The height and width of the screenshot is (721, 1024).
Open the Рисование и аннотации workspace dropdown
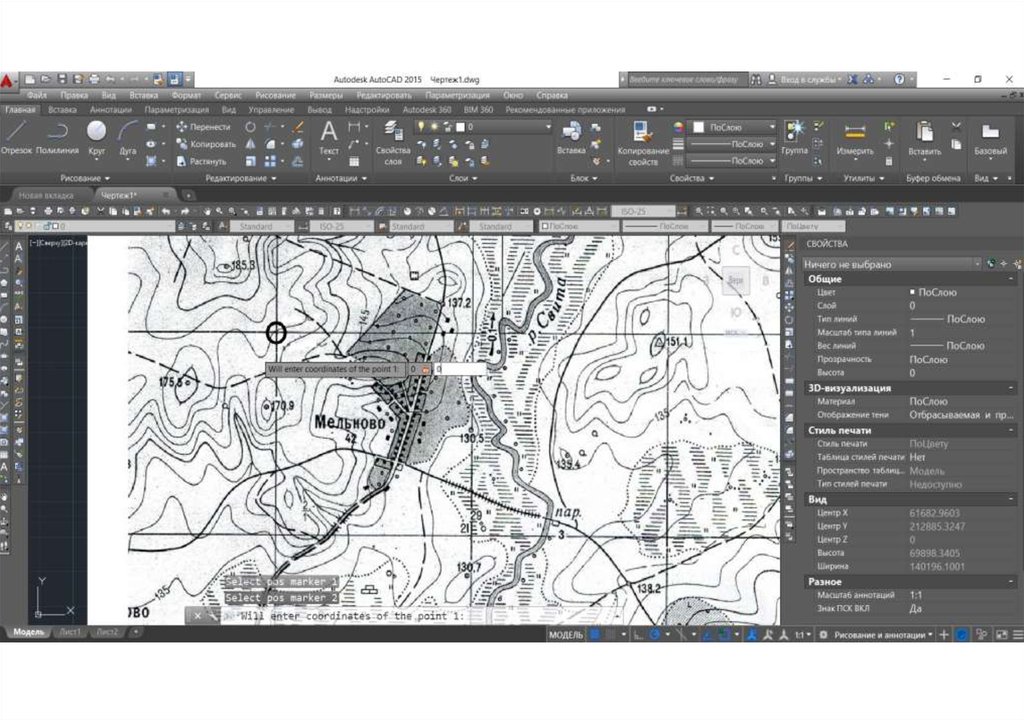pos(880,634)
